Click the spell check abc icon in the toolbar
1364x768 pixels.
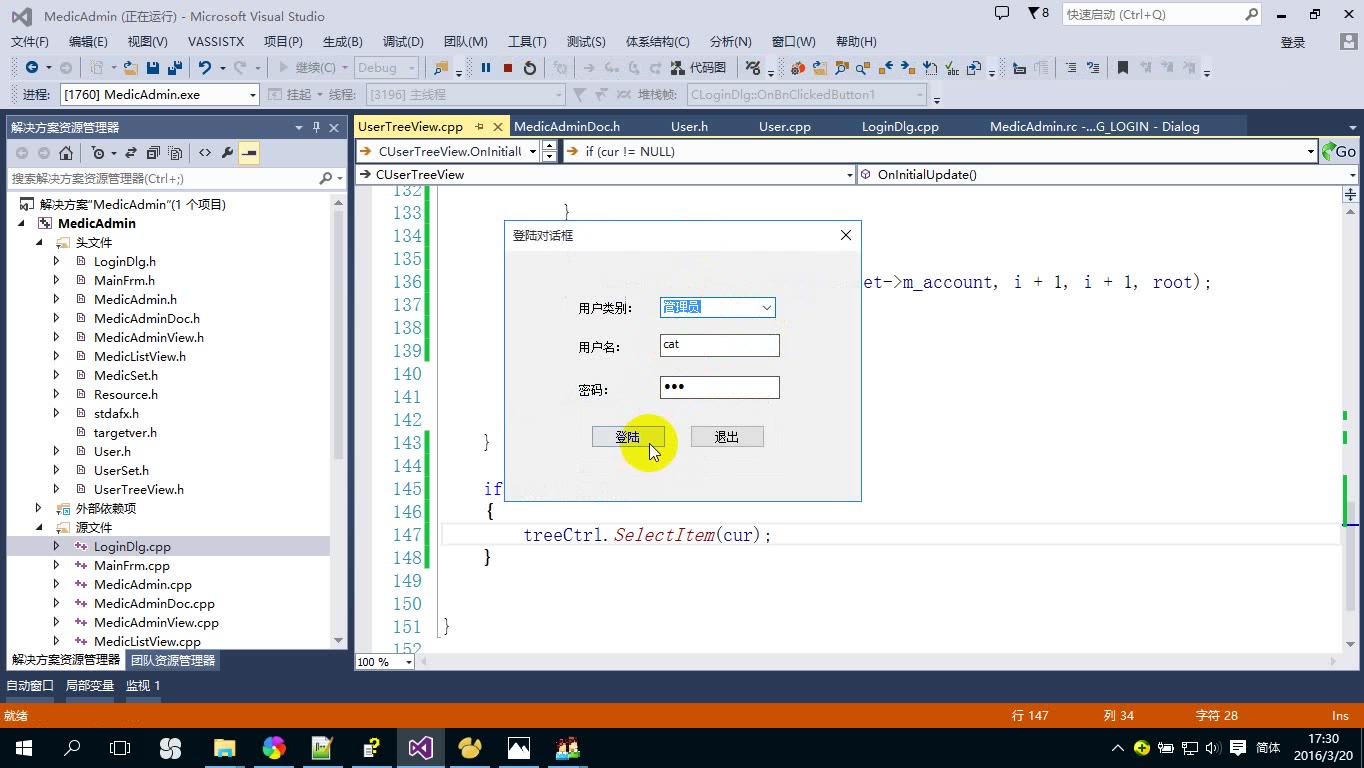click(x=951, y=68)
